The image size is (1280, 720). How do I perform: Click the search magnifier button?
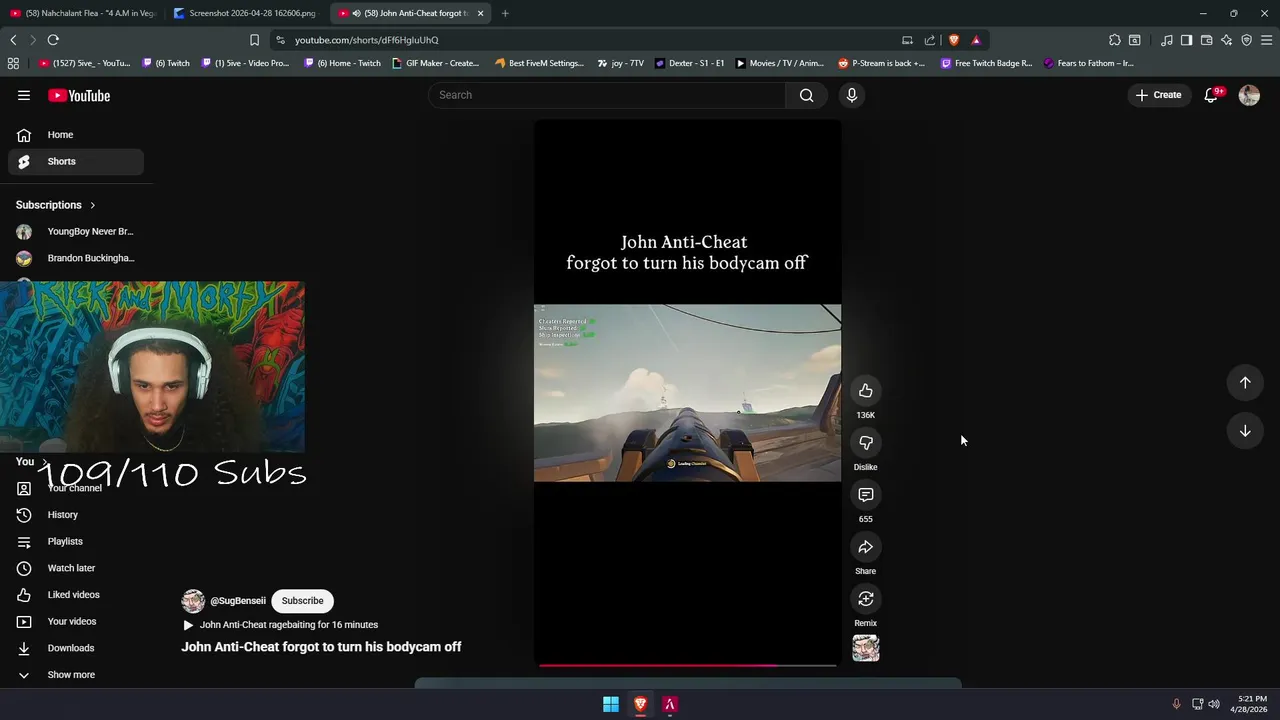(x=806, y=95)
